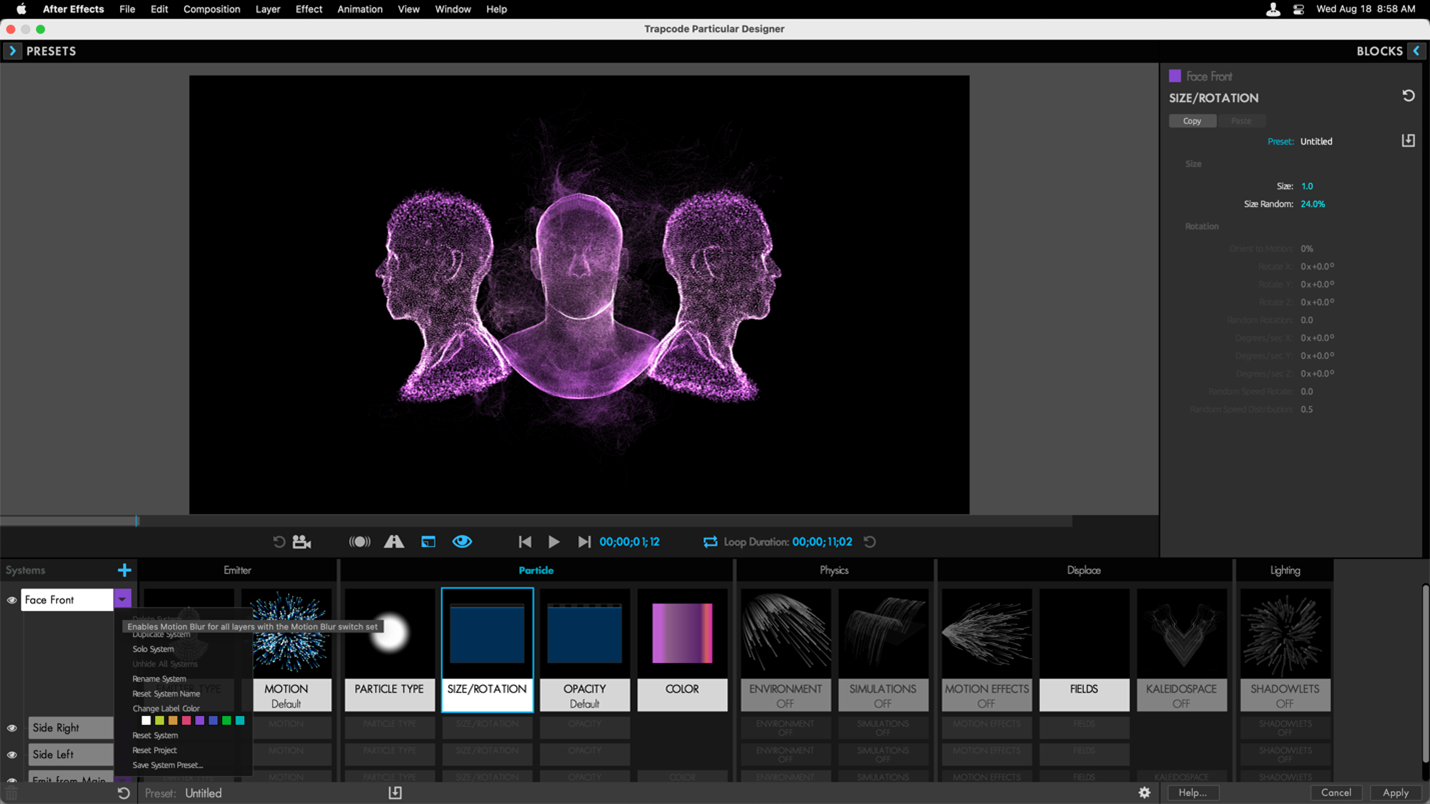Play the particle preview

(x=554, y=542)
